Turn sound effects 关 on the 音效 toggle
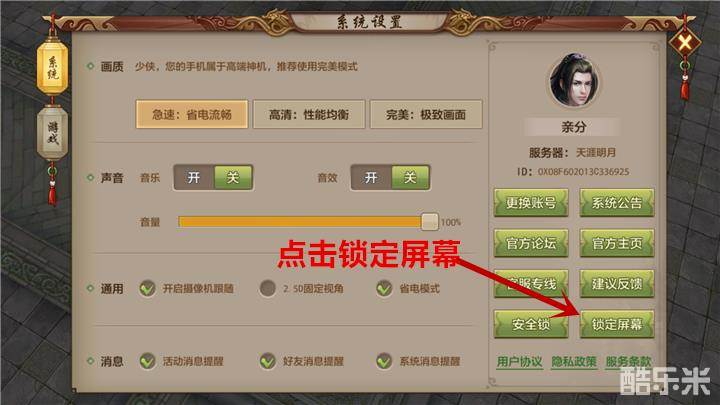 pos(410,177)
